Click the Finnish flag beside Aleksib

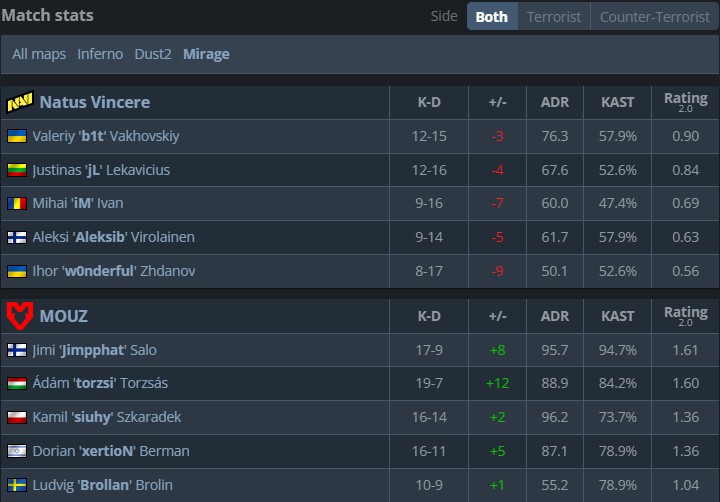click(17, 238)
